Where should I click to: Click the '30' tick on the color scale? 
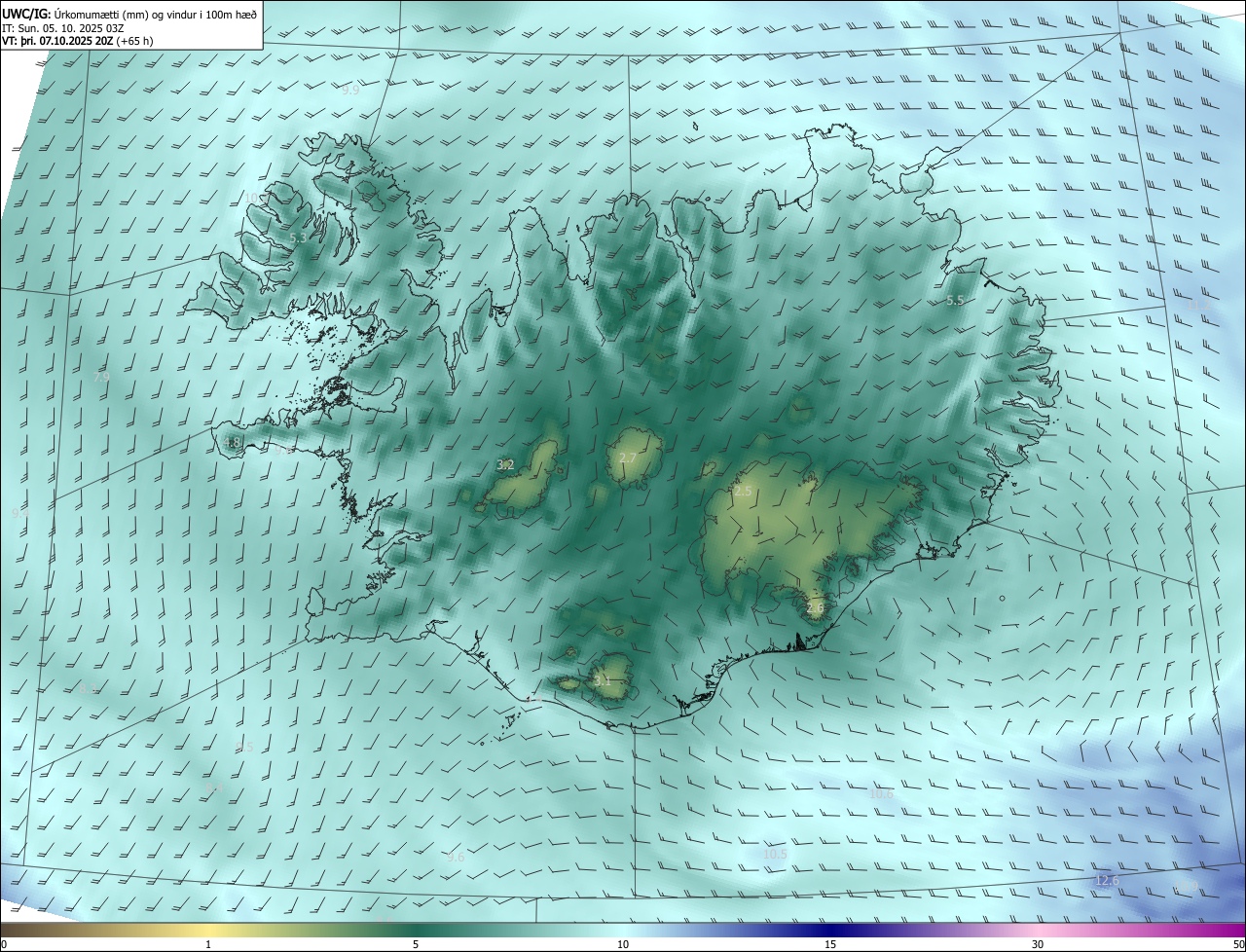1038,944
